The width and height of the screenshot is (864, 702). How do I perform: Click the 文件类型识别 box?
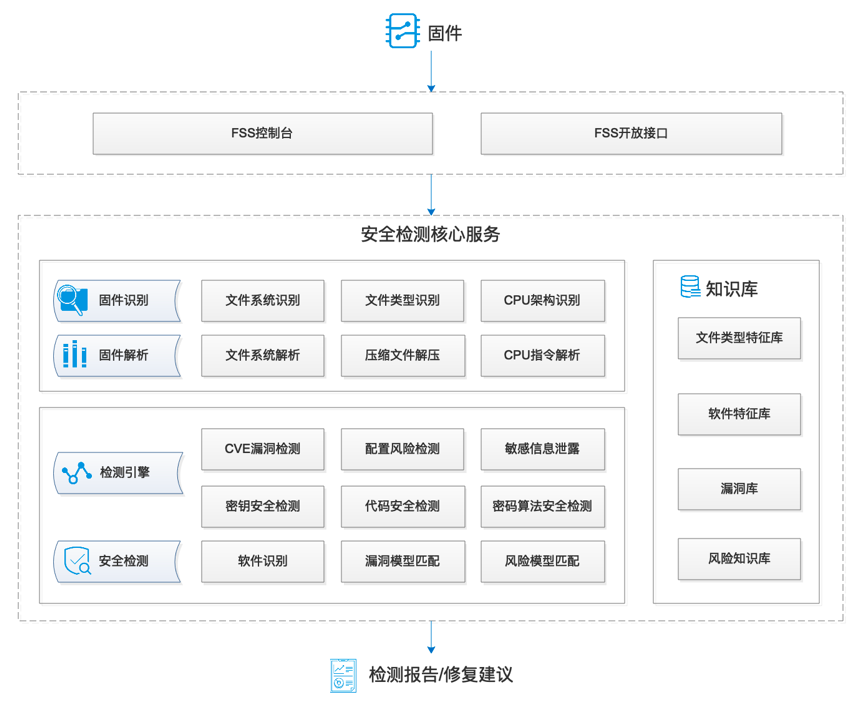click(402, 300)
